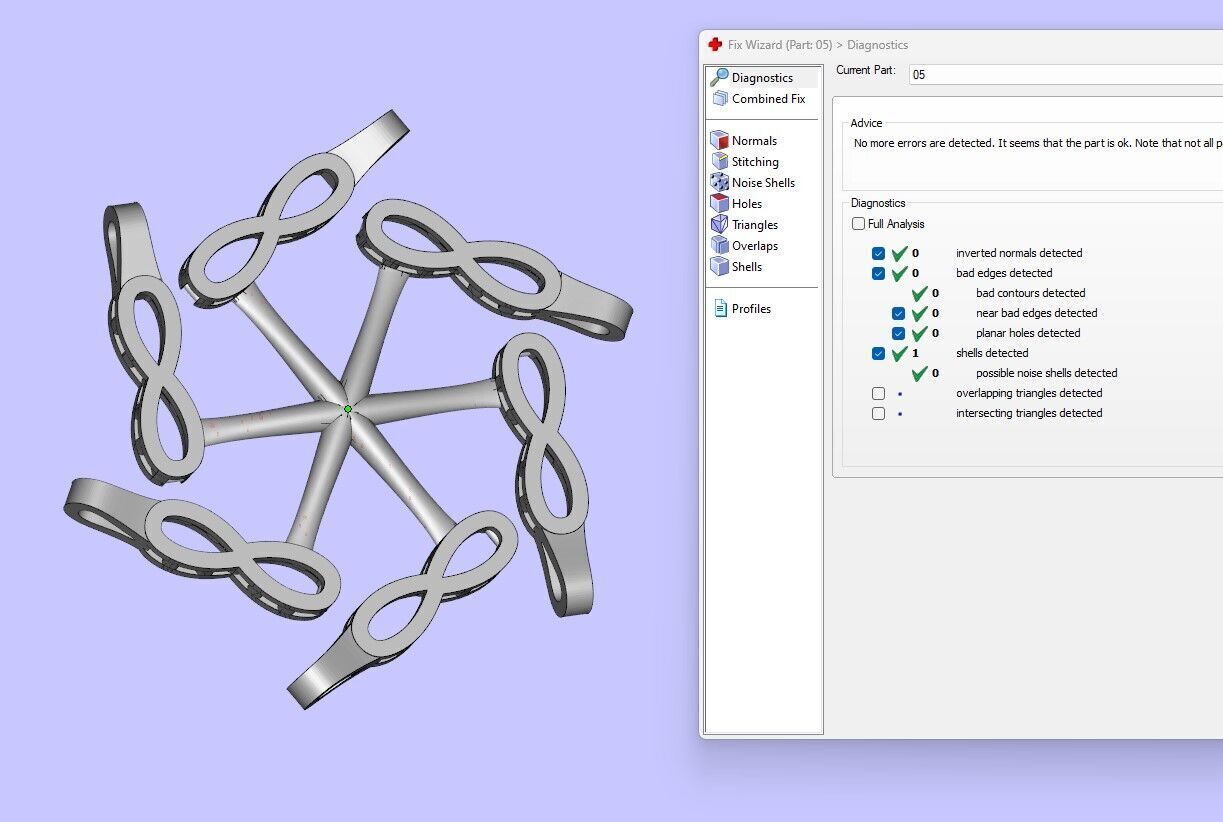Viewport: 1223px width, 822px height.
Task: Click the red cross Fix Wizard icon
Action: 715,44
